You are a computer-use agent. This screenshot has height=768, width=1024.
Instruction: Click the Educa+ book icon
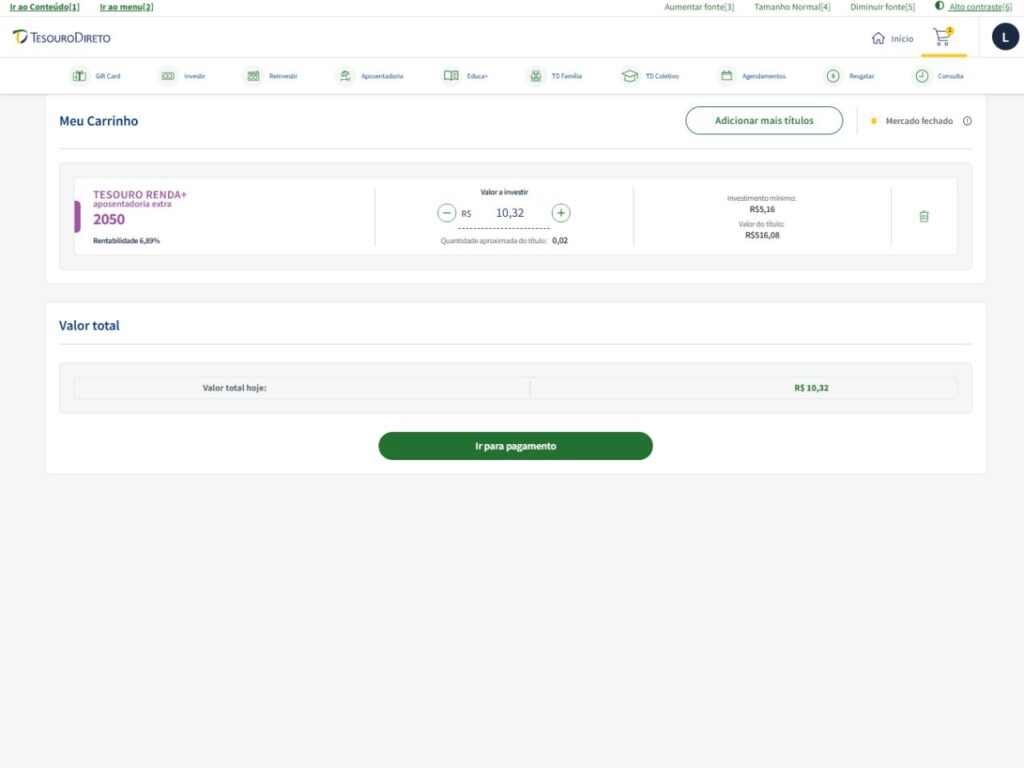[451, 76]
